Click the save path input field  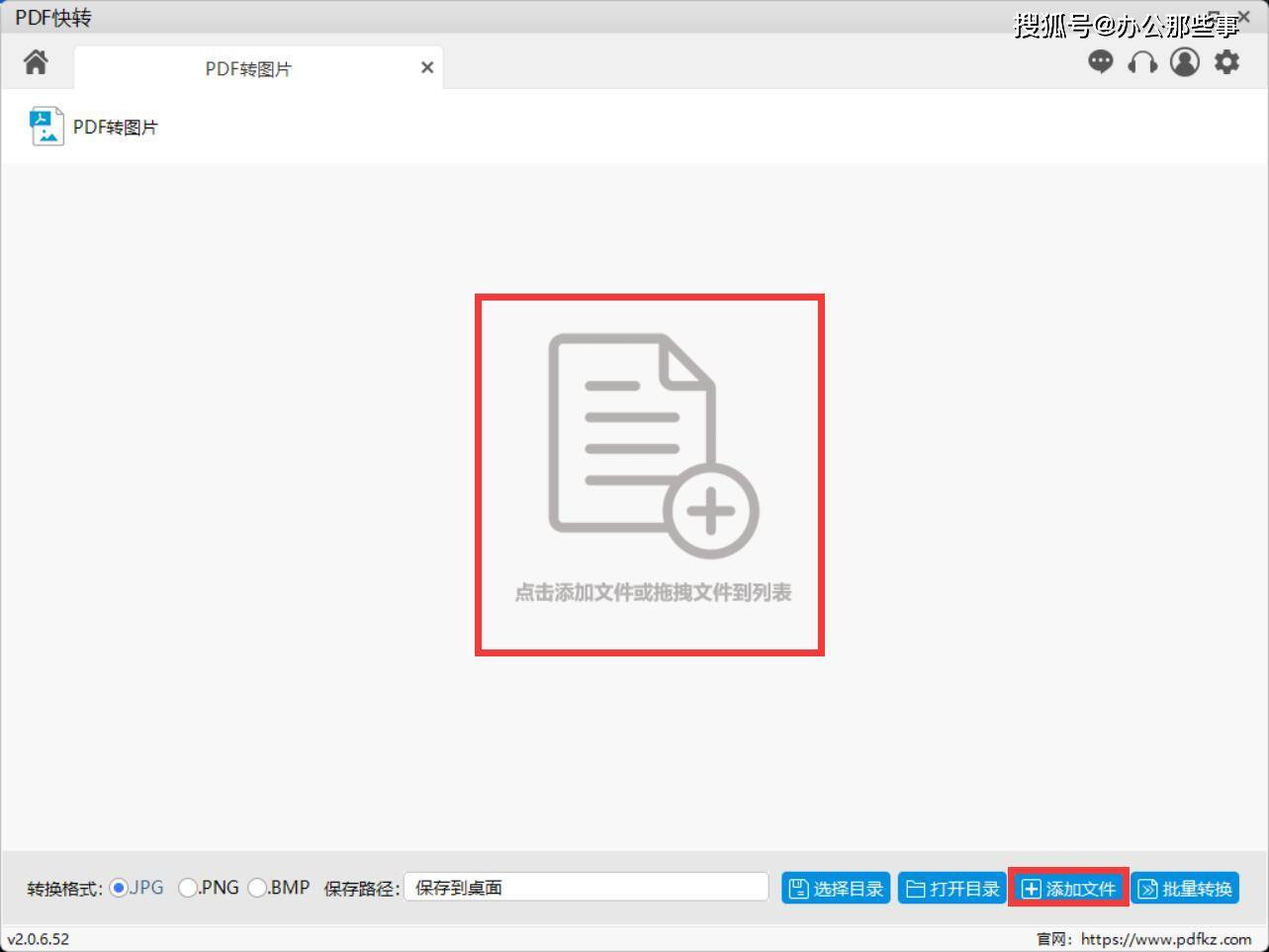pyautogui.click(x=586, y=887)
